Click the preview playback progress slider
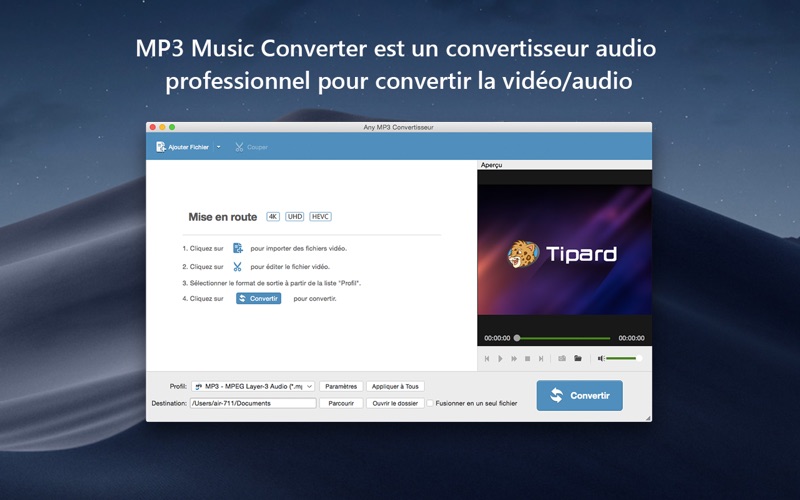Viewport: 800px width, 500px height. pyautogui.click(x=563, y=338)
